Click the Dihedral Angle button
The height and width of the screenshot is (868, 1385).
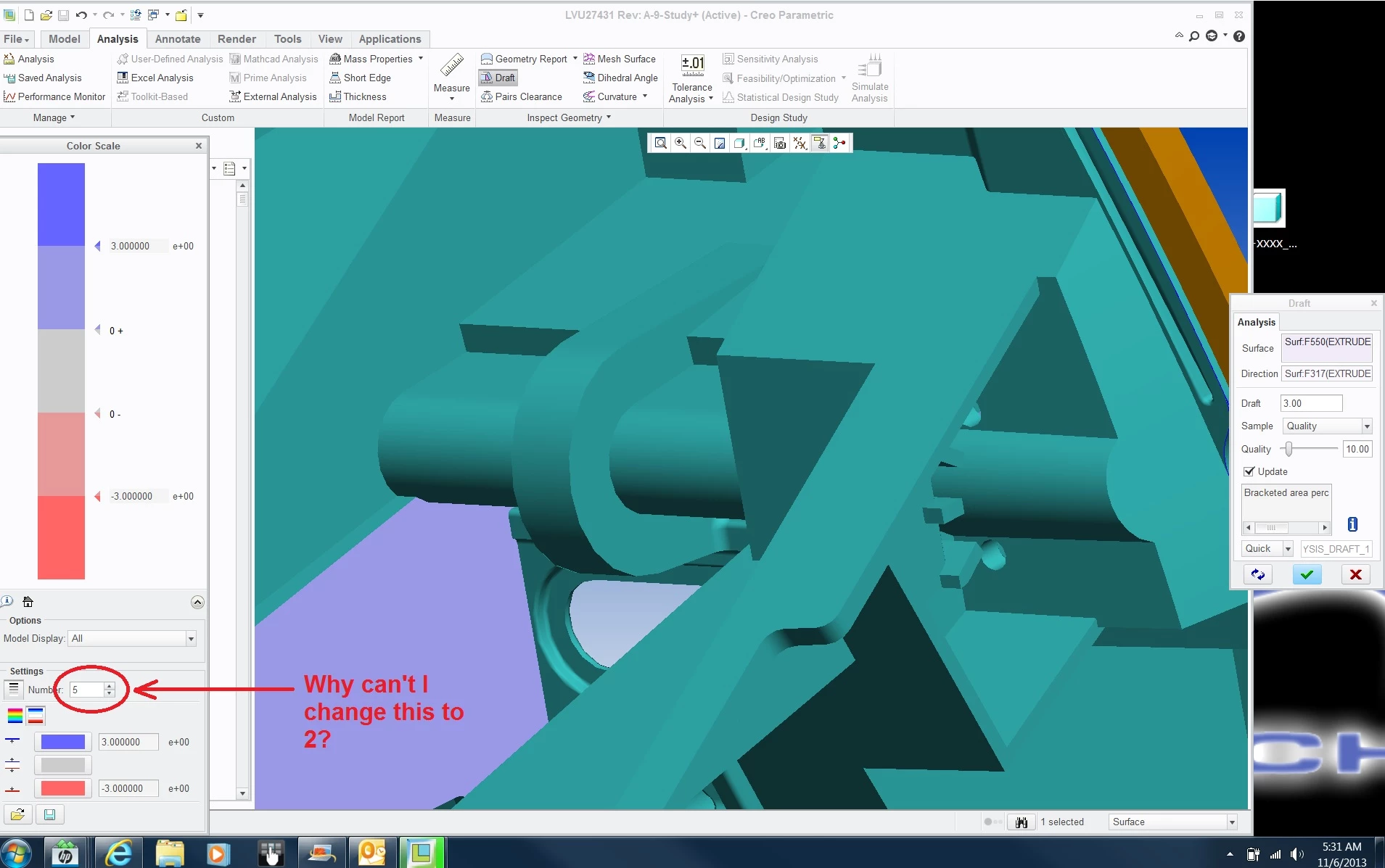point(620,78)
